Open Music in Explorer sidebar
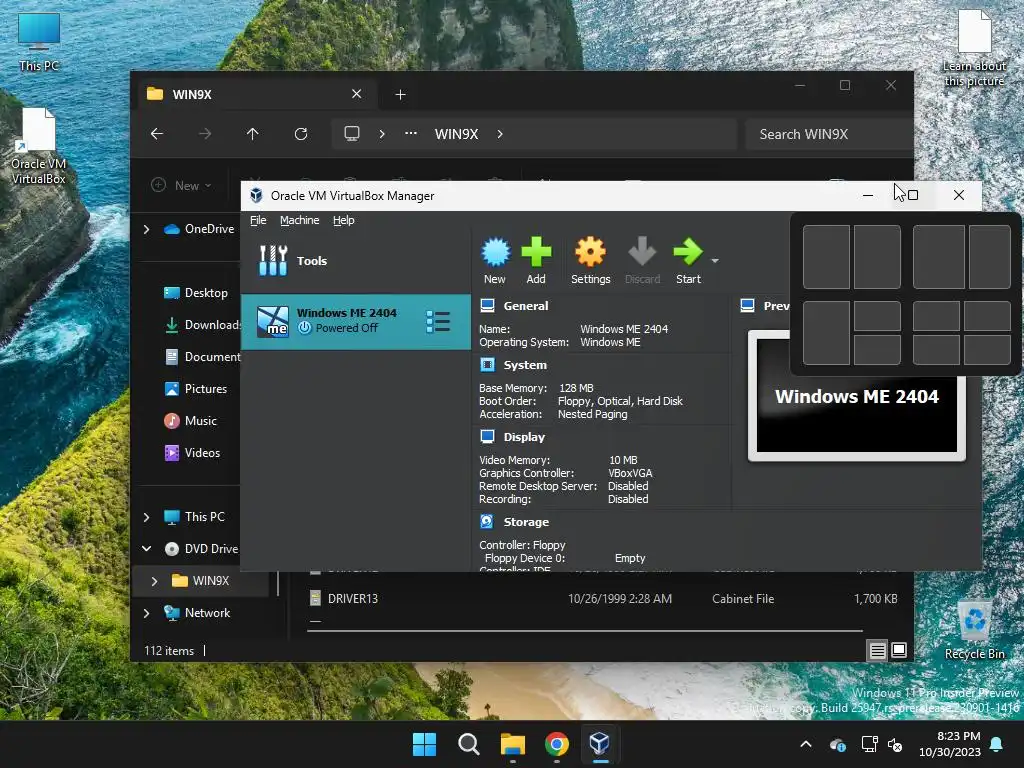The width and height of the screenshot is (1024, 768). 191,421
